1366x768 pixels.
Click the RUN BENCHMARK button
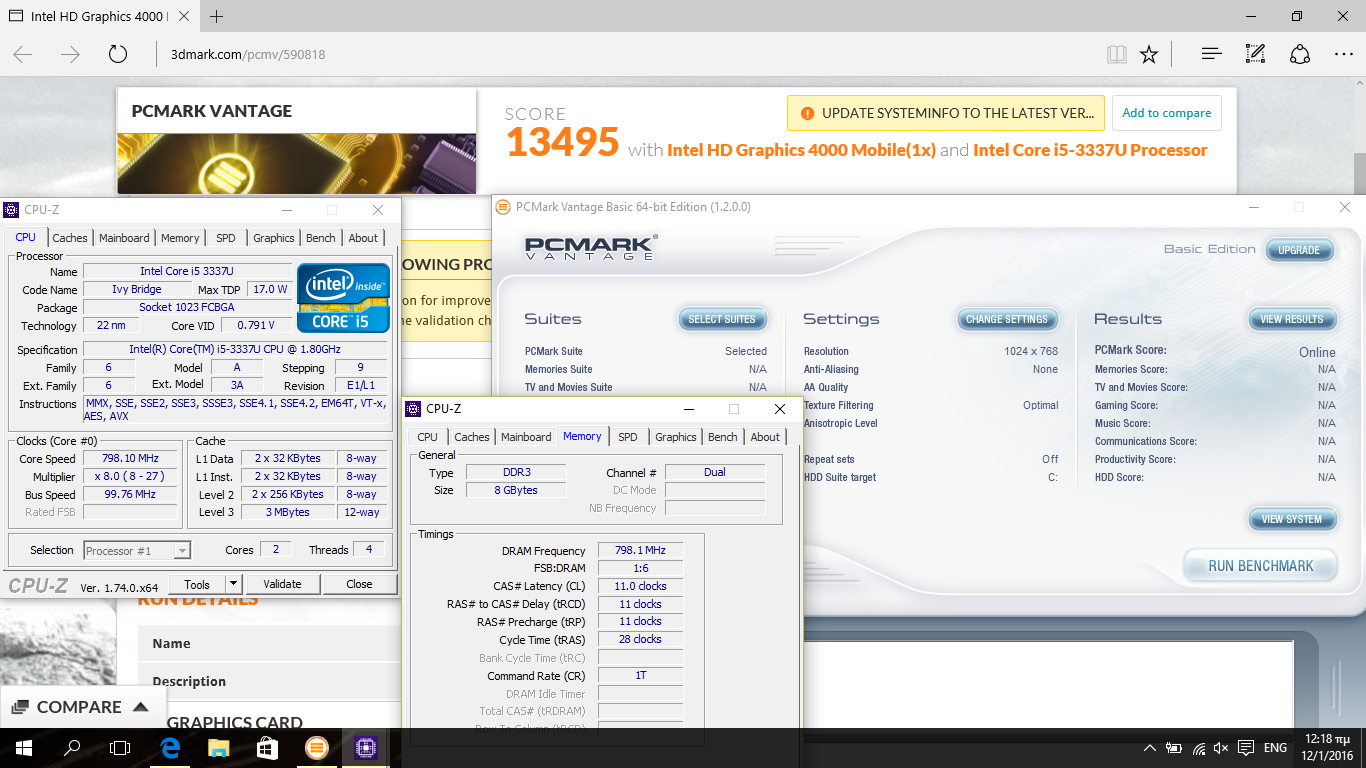[x=1261, y=566]
